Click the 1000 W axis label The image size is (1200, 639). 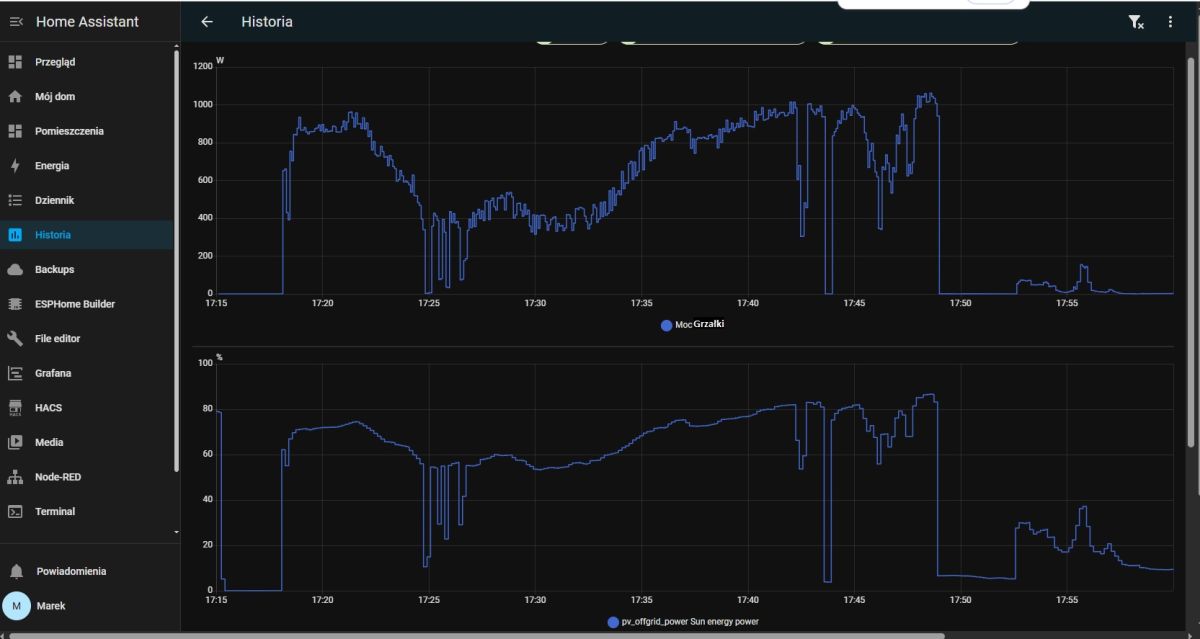[x=203, y=104]
